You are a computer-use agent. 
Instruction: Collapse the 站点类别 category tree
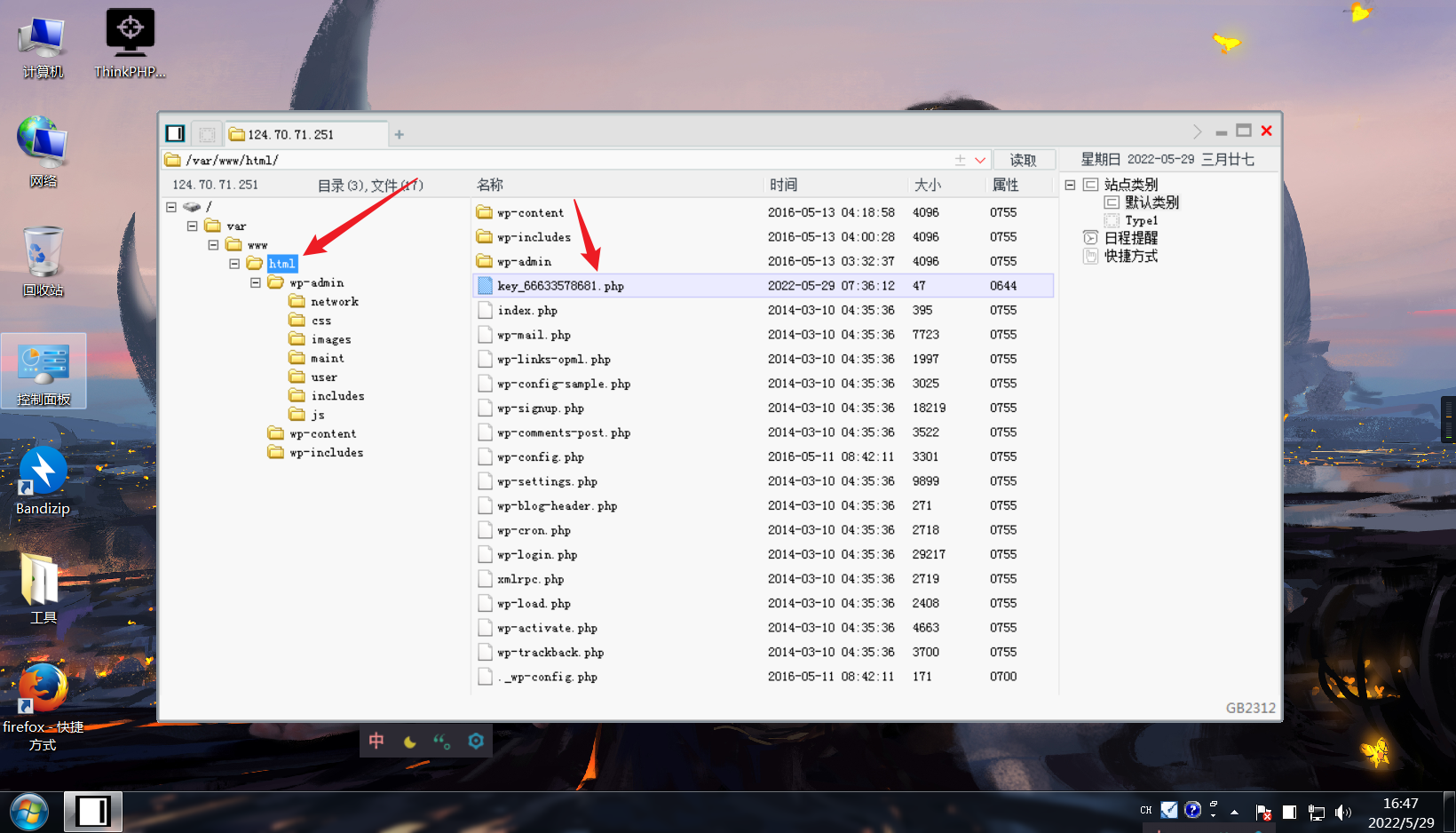[x=1070, y=185]
